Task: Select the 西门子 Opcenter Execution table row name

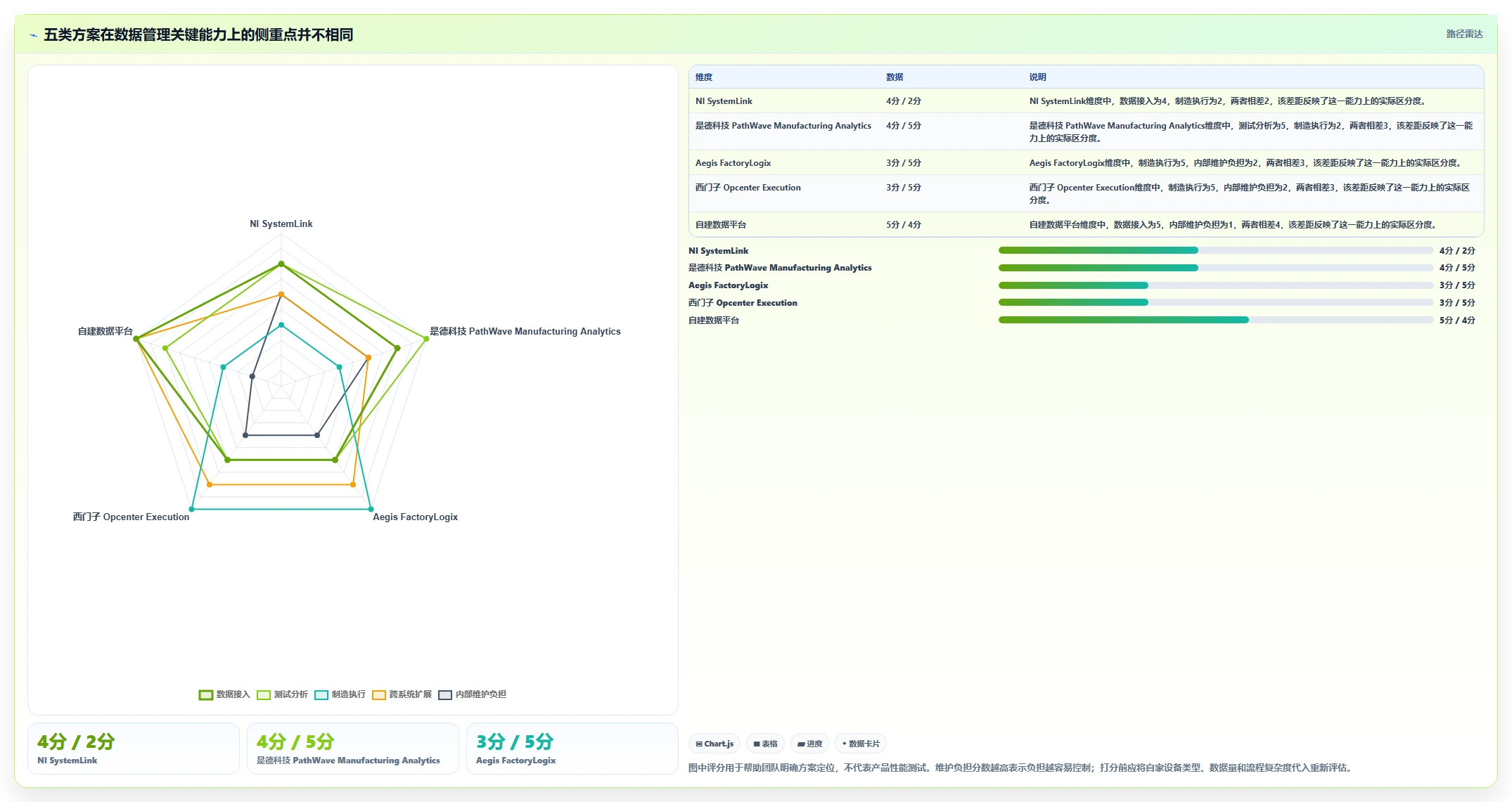Action: tap(748, 188)
